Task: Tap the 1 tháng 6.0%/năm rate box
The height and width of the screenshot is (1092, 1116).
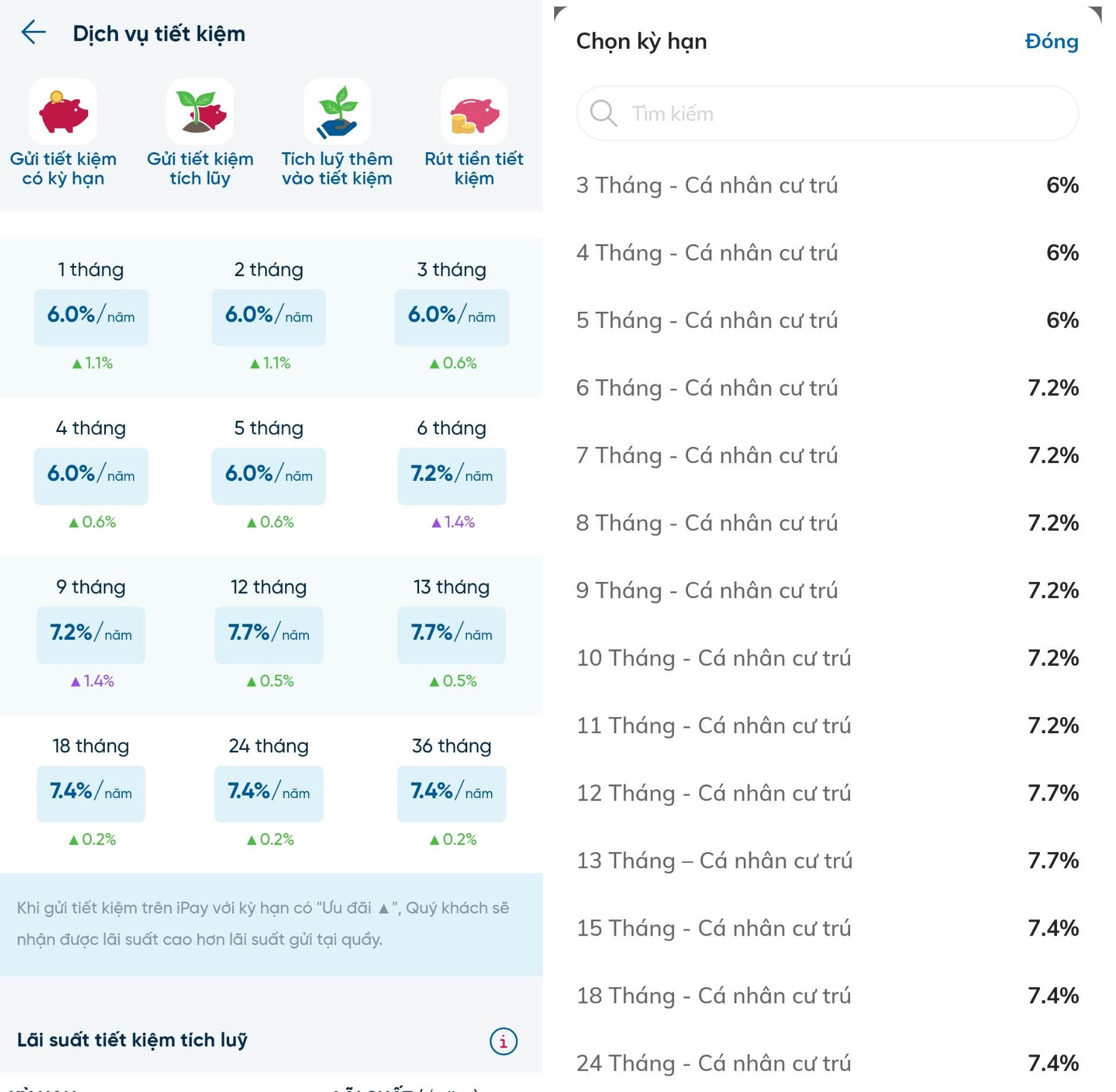Action: 91,317
